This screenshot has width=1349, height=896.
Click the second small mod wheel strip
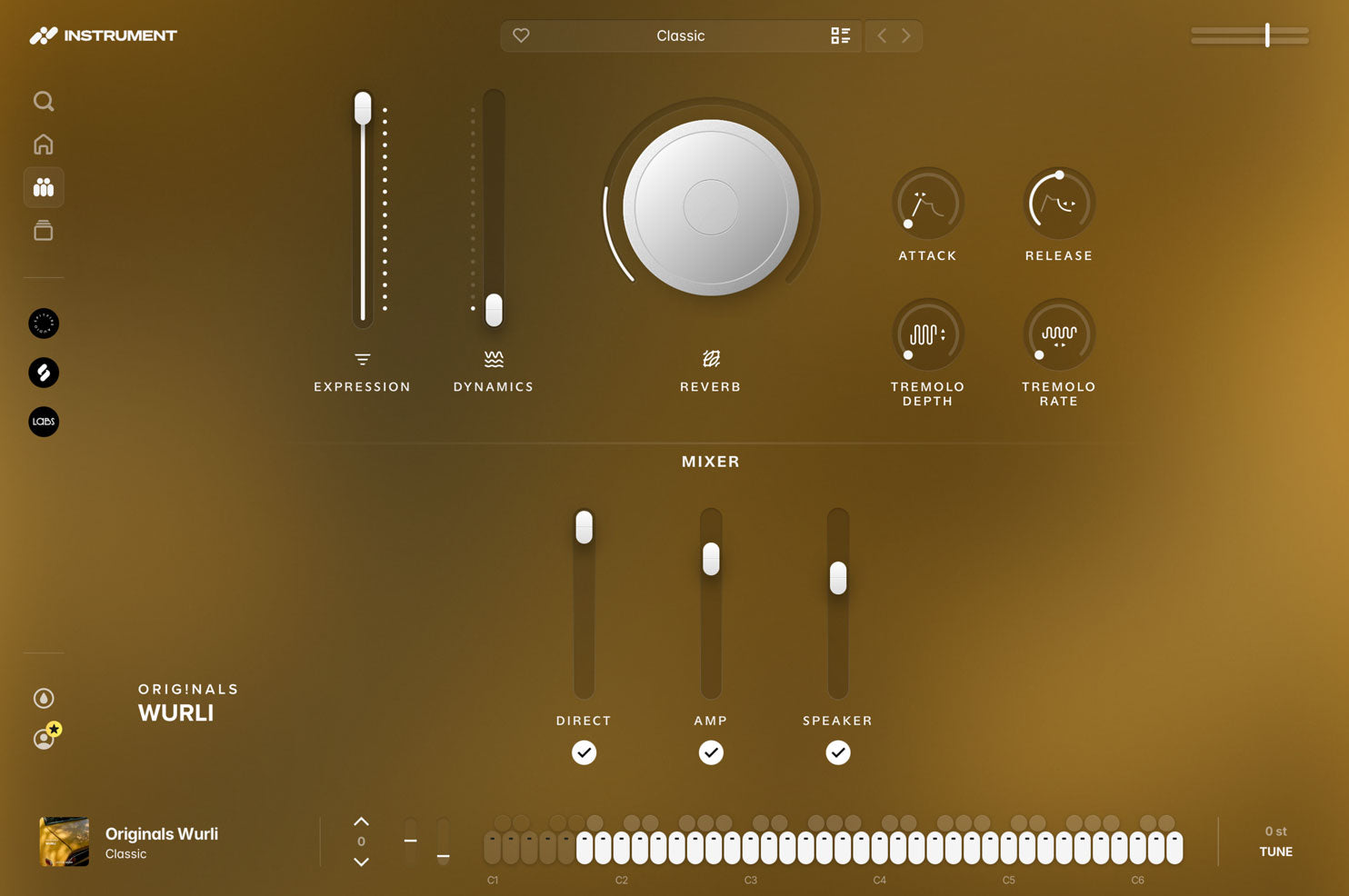click(x=443, y=841)
